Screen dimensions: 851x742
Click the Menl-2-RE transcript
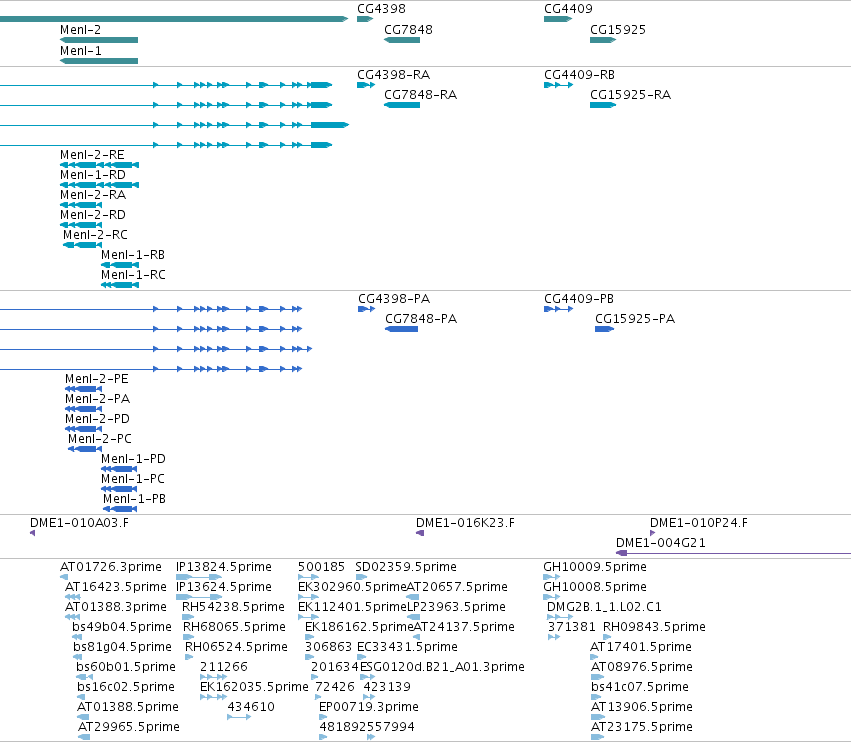[x=99, y=165]
